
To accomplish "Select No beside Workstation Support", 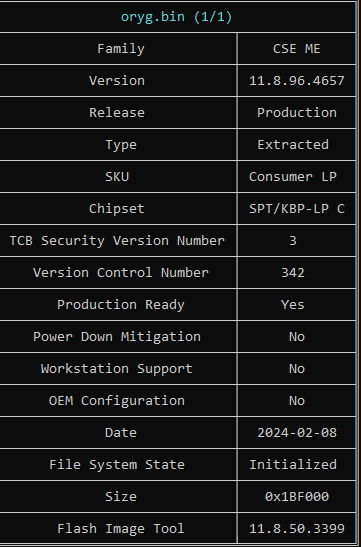I will click(x=297, y=369).
